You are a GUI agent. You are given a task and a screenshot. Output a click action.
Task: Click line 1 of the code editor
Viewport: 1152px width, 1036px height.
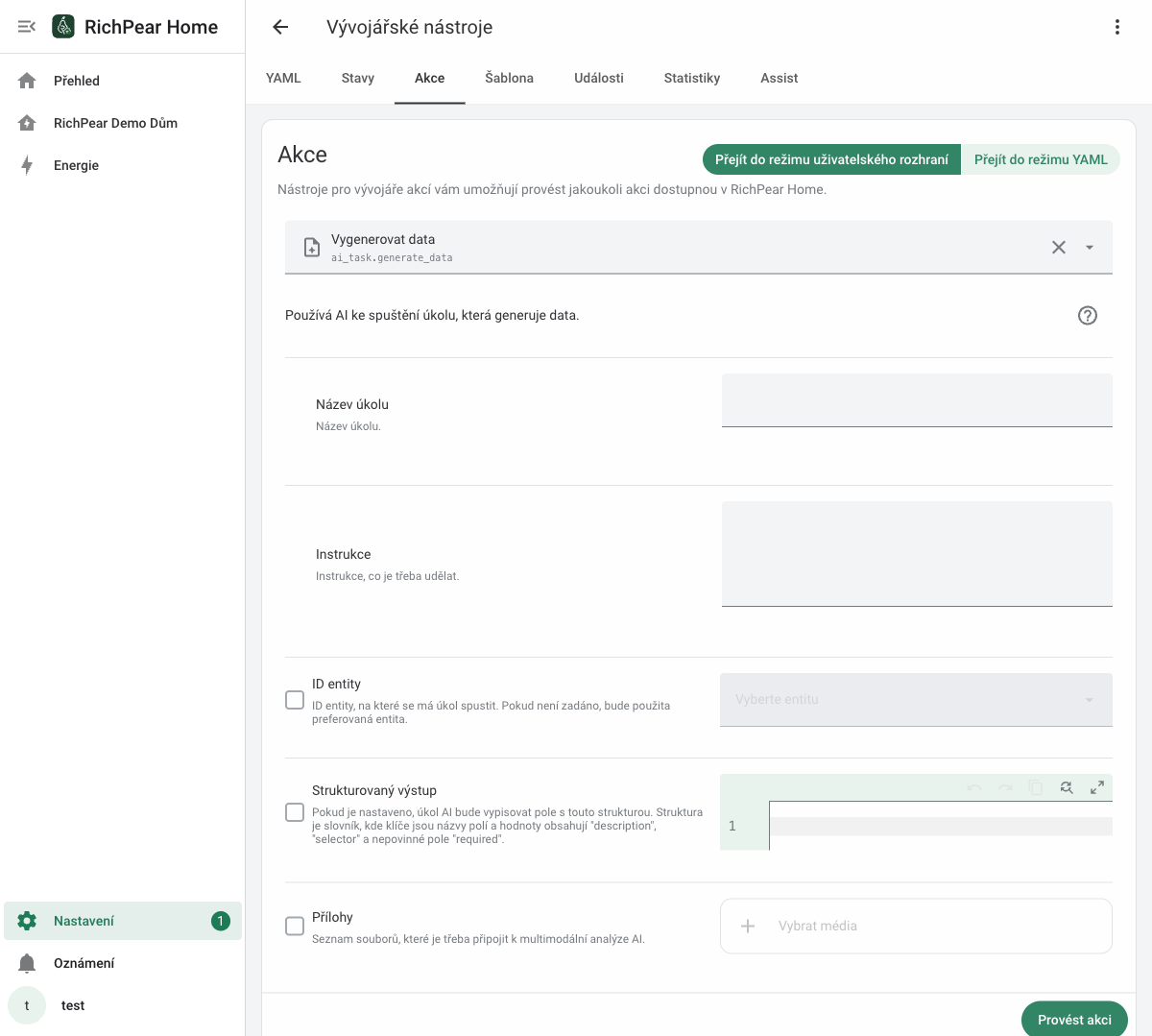tap(941, 826)
